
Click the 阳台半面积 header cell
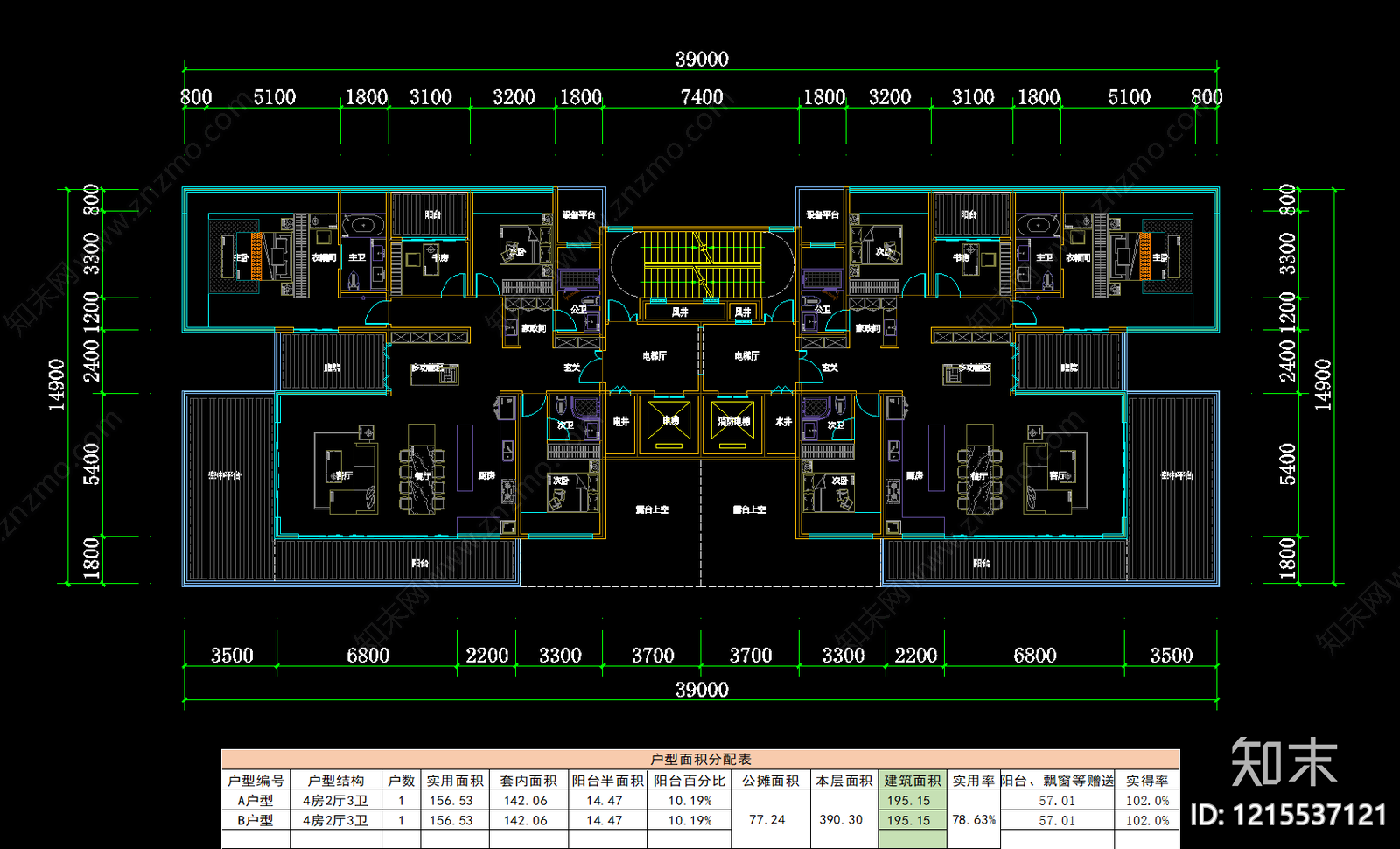608,781
